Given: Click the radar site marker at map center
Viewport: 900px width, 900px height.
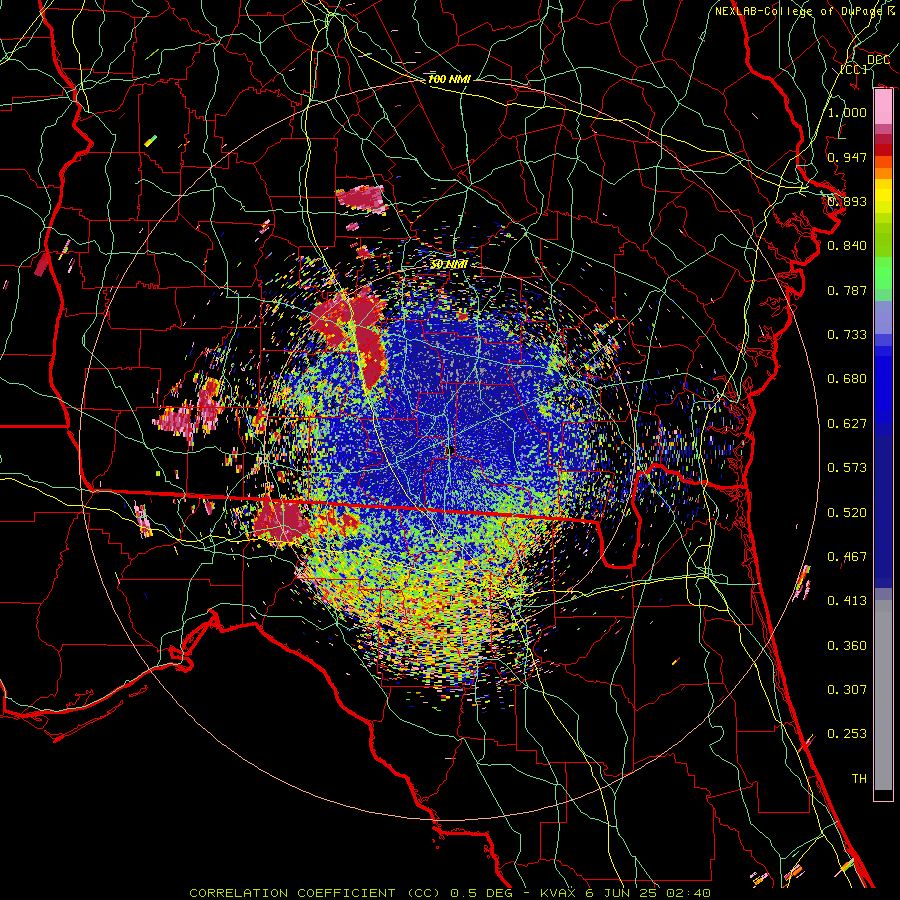Looking at the screenshot, I should click(450, 450).
